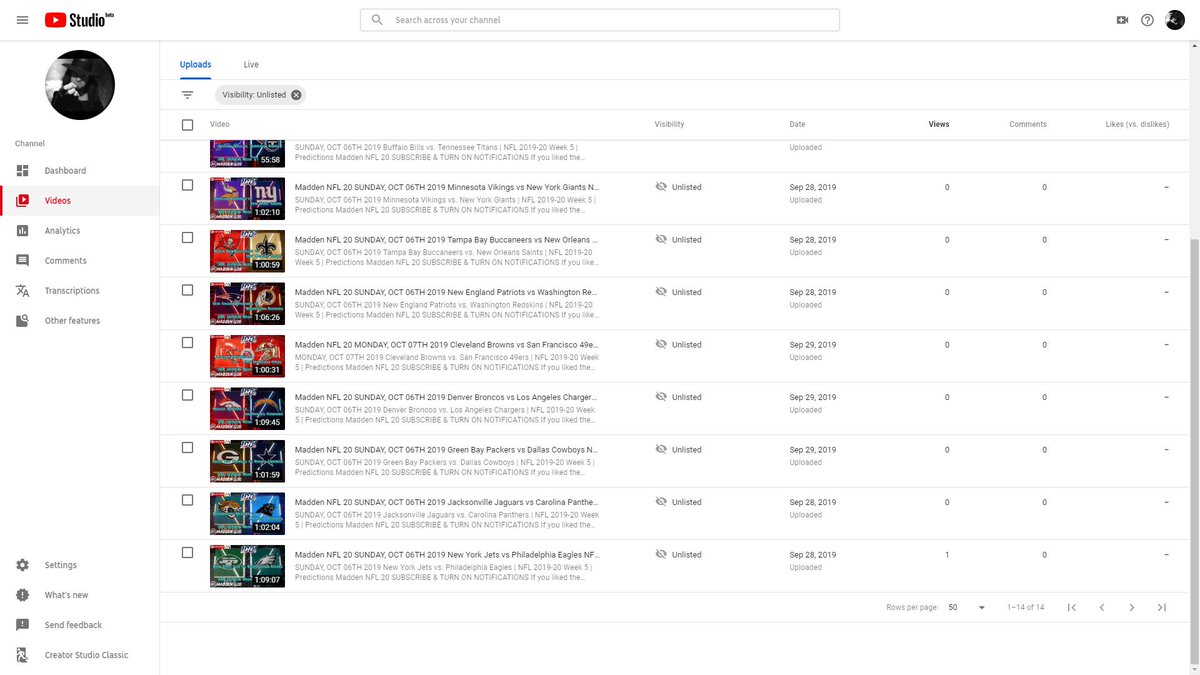Open the hamburger navigation menu
This screenshot has height=675, width=1200.
click(22, 20)
